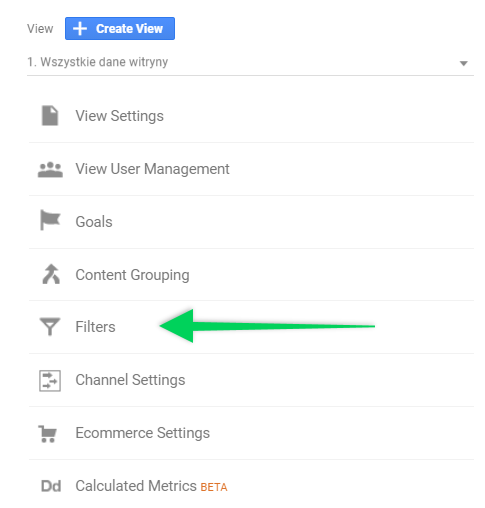Open Content Grouping
The image size is (485, 508).
point(132,275)
